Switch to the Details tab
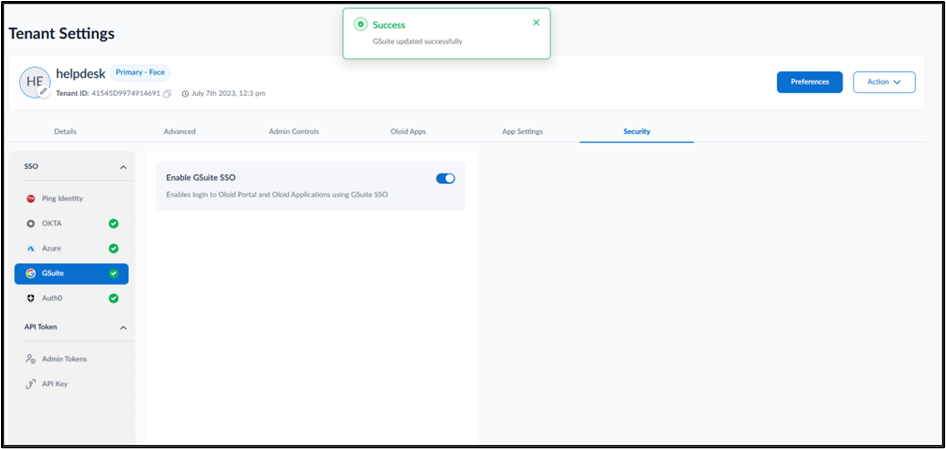946x449 pixels. [x=65, y=132]
